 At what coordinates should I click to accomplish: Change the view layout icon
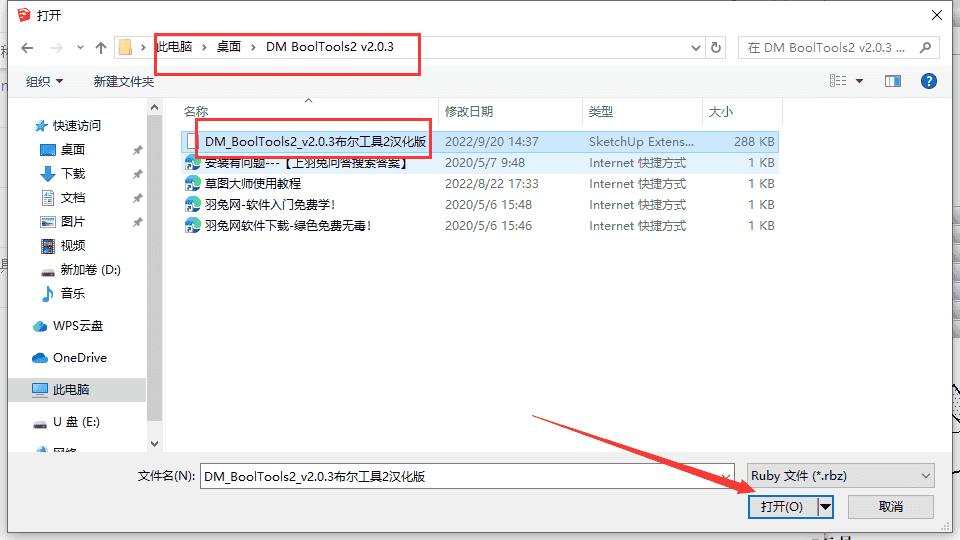pyautogui.click(x=838, y=81)
